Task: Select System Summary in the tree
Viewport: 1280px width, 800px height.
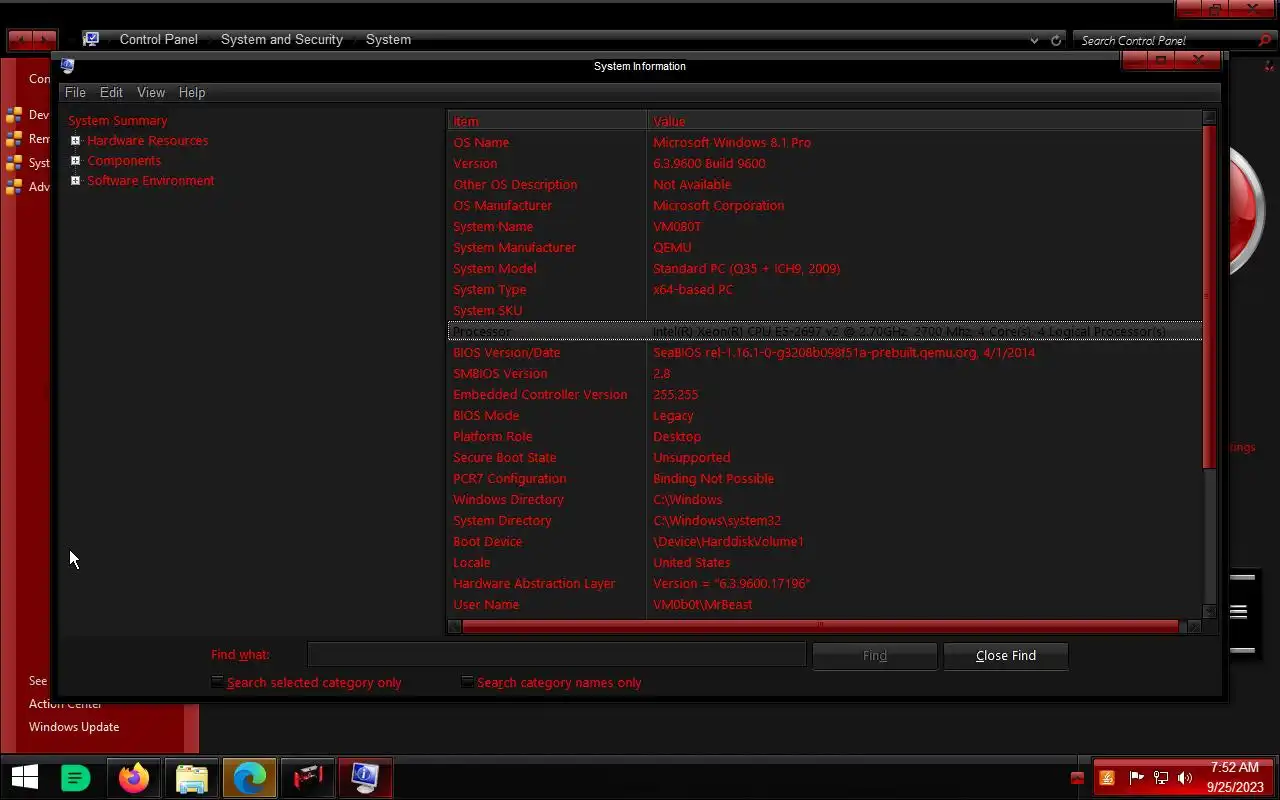Action: coord(118,121)
